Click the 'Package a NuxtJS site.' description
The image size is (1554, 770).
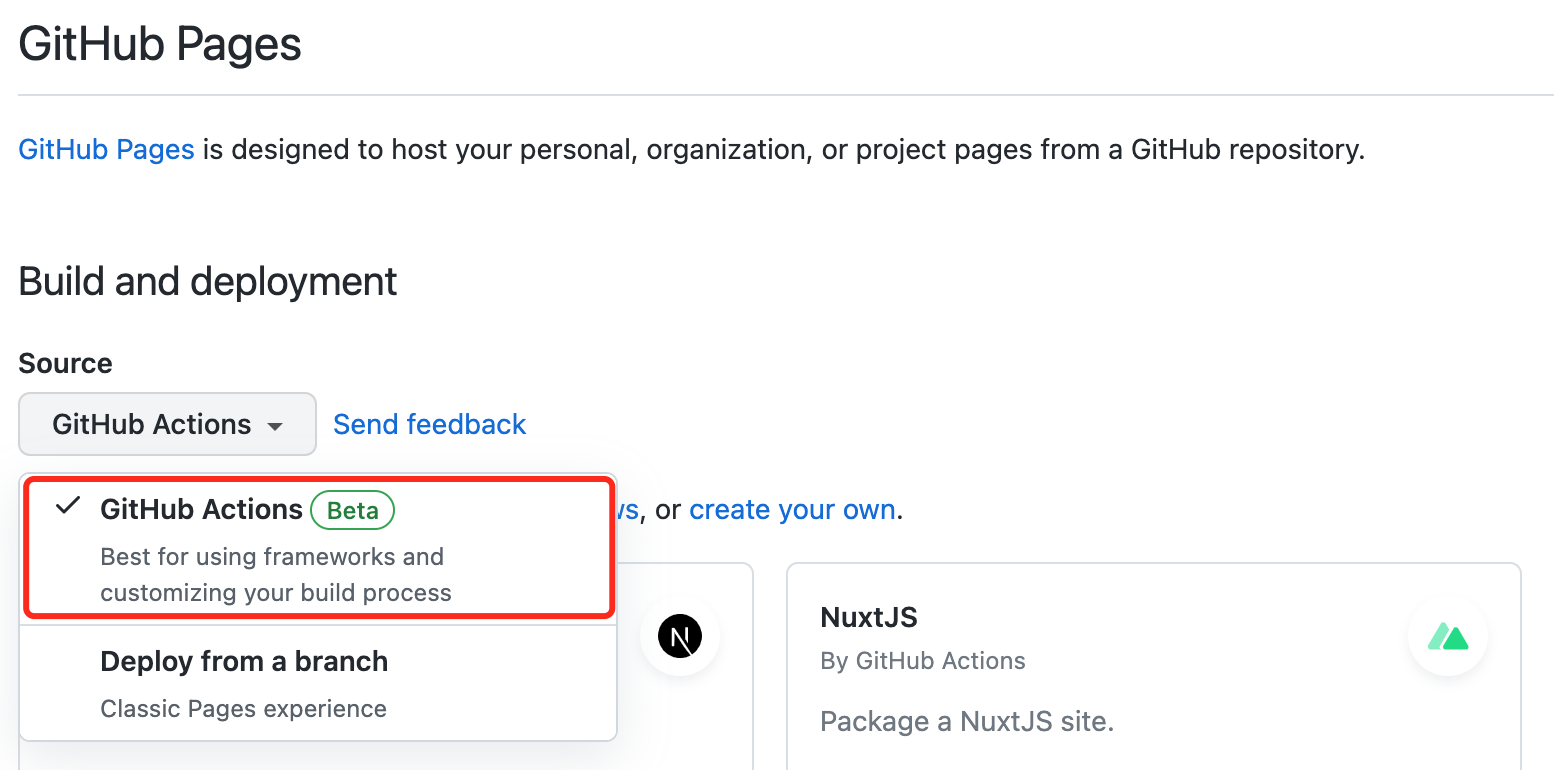point(966,721)
